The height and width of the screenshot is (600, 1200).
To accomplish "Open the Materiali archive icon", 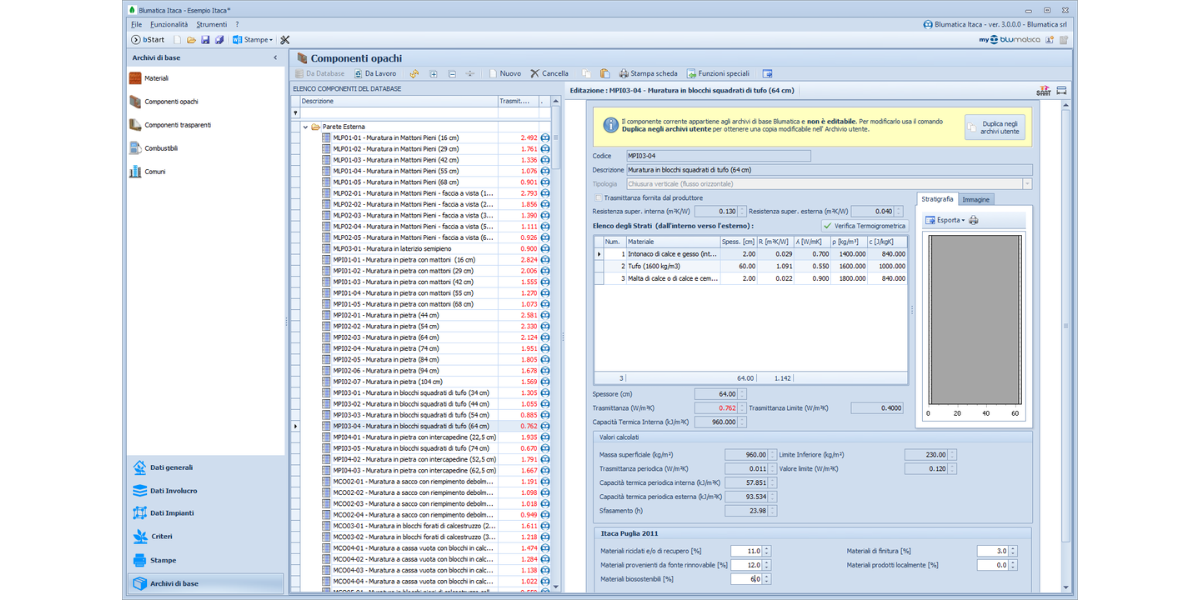I will (x=135, y=78).
